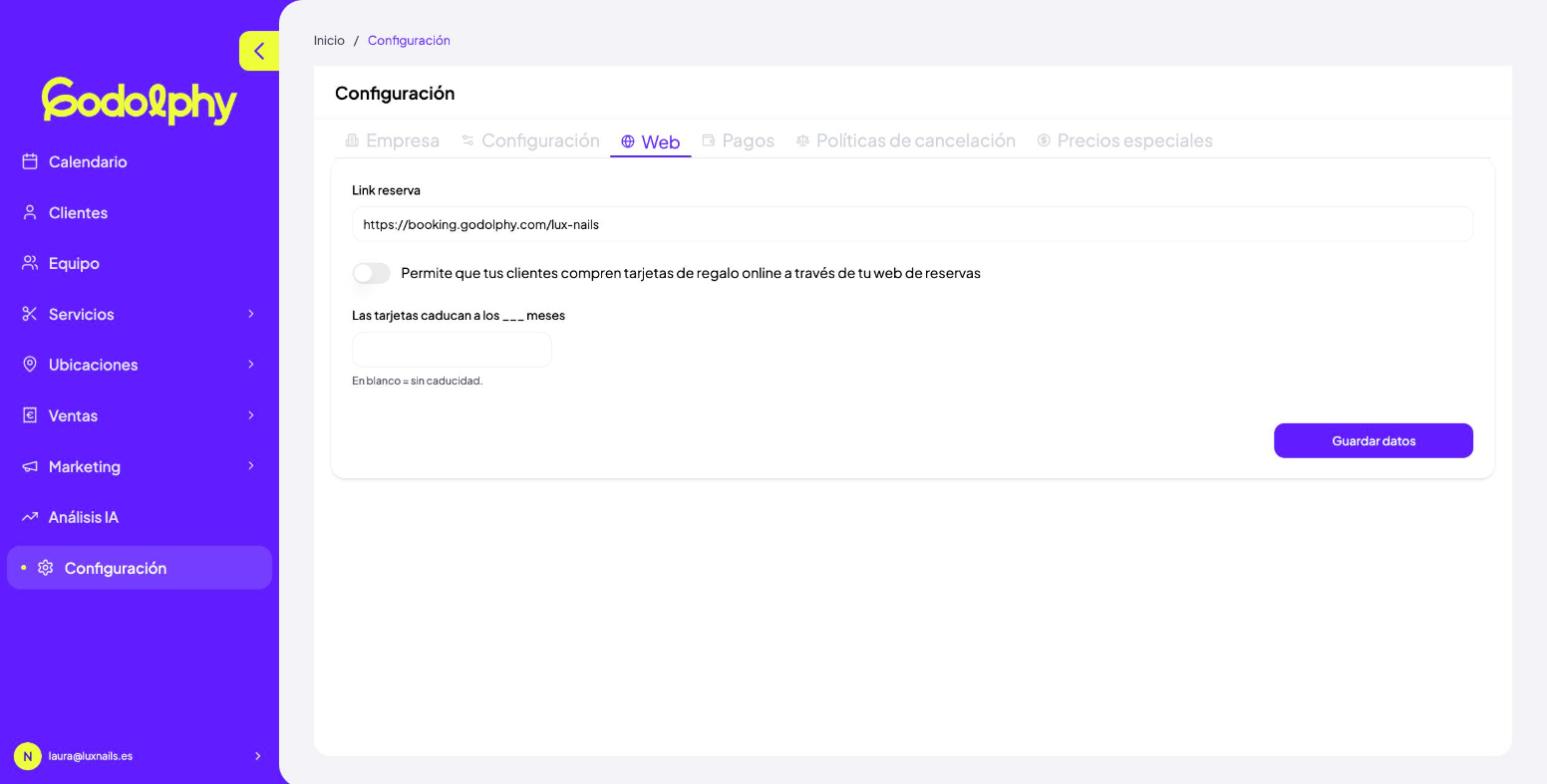Click the trend arrow icon beside Análisis IA

30,517
